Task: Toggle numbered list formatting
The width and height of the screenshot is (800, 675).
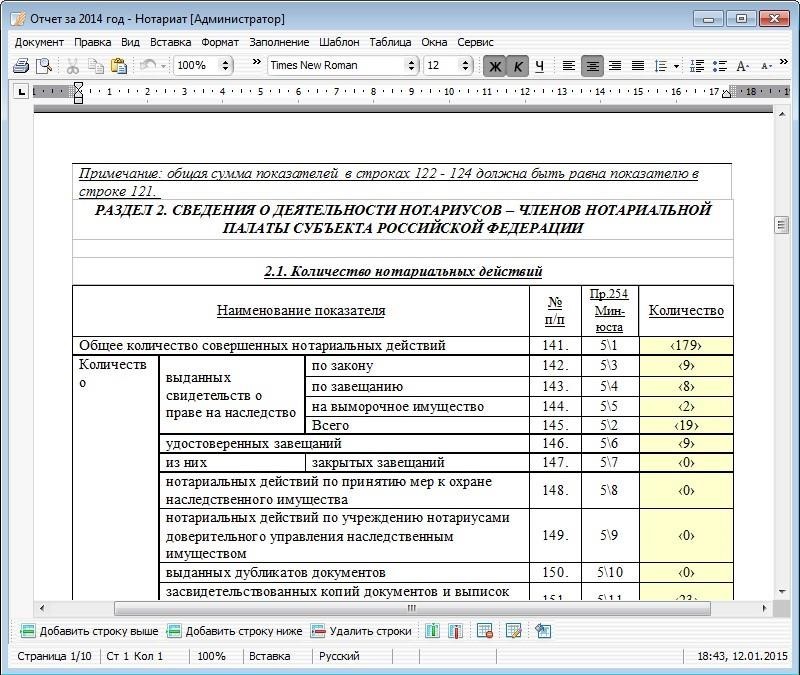Action: click(x=697, y=66)
